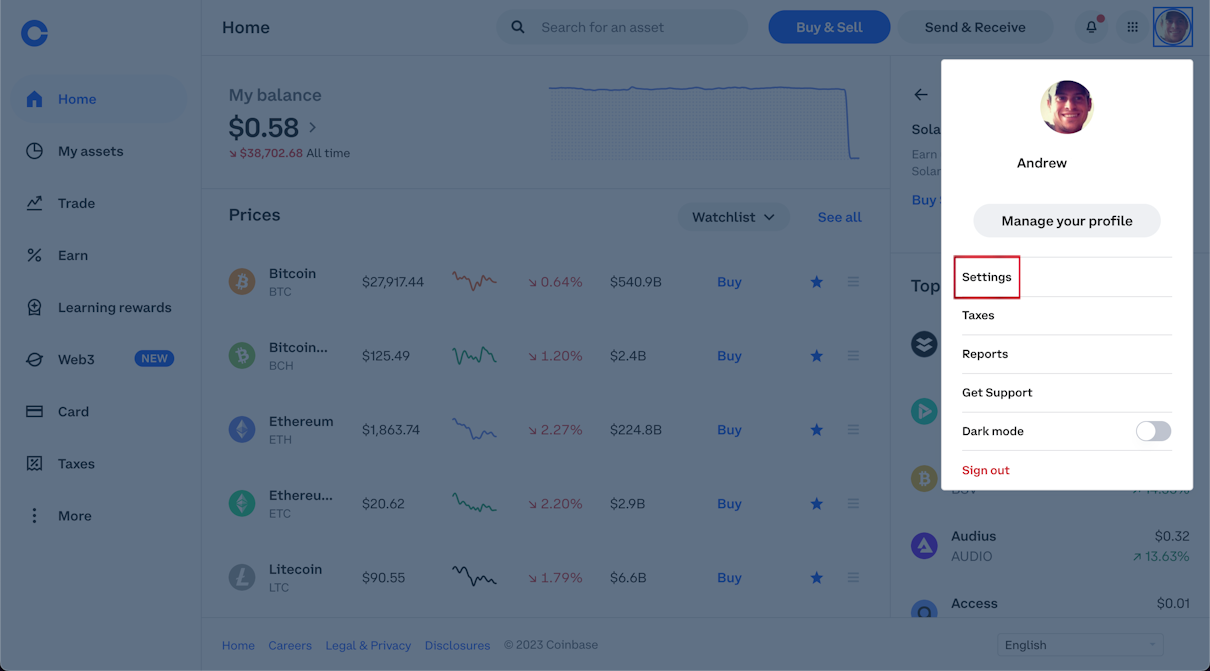Click the reorder handle on the Bitcoin Cash row

tap(853, 356)
